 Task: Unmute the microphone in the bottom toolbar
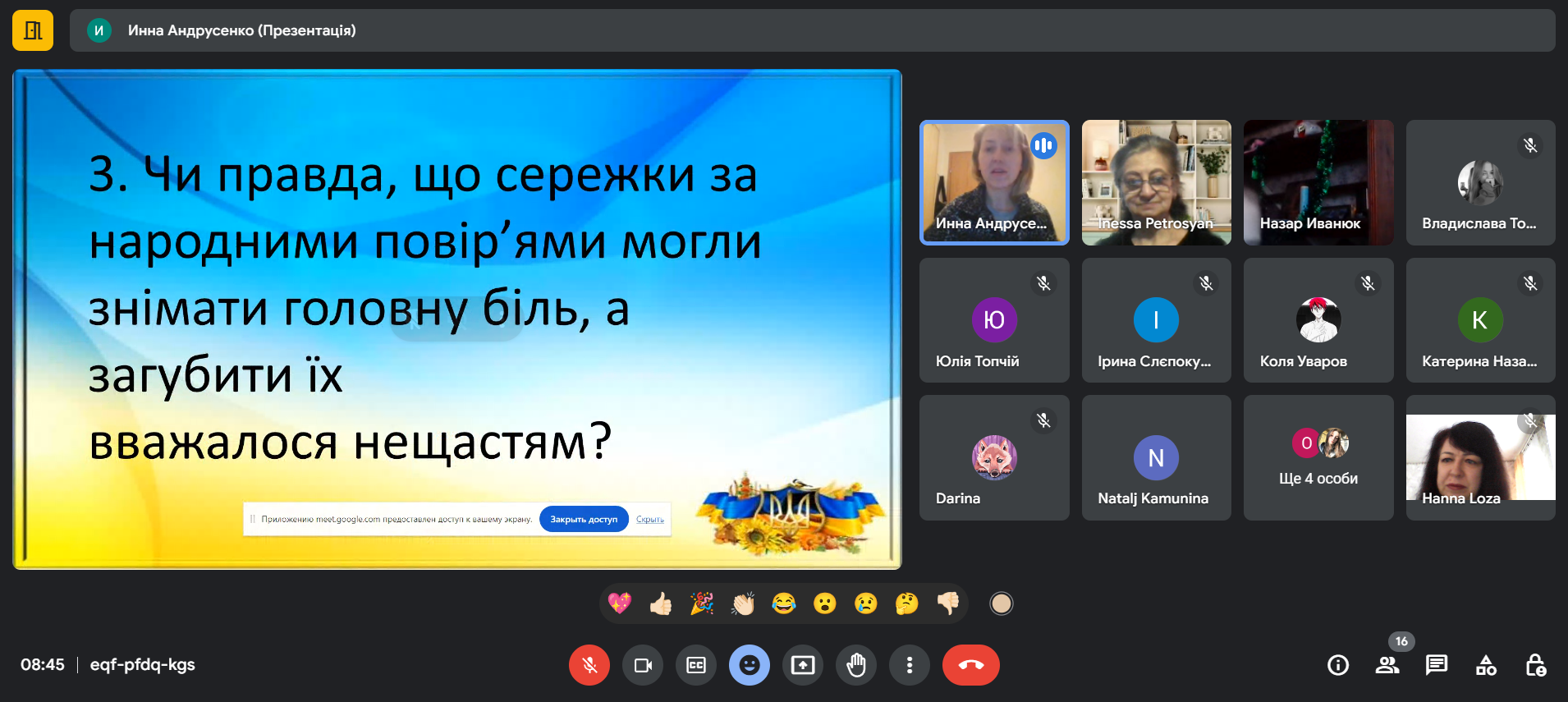(589, 665)
